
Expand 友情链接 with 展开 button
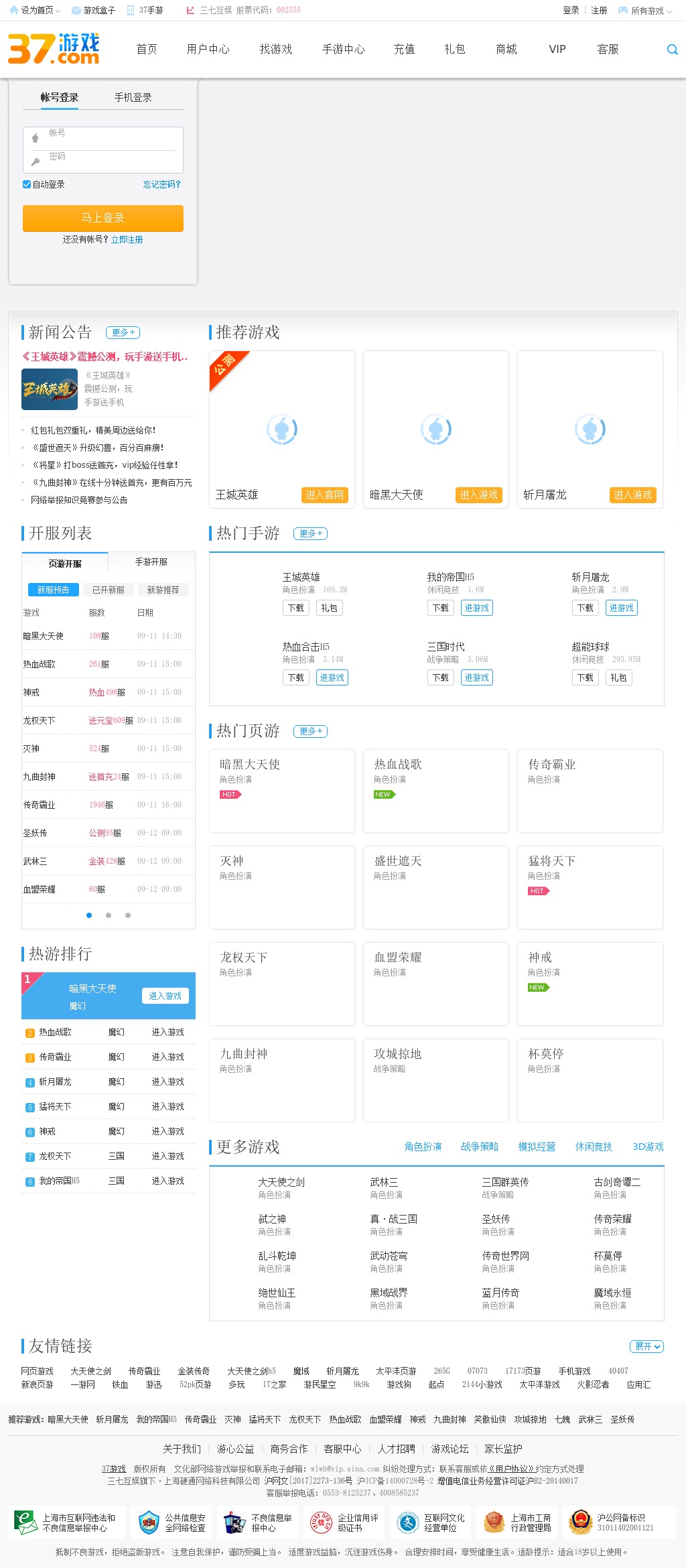(x=647, y=1346)
